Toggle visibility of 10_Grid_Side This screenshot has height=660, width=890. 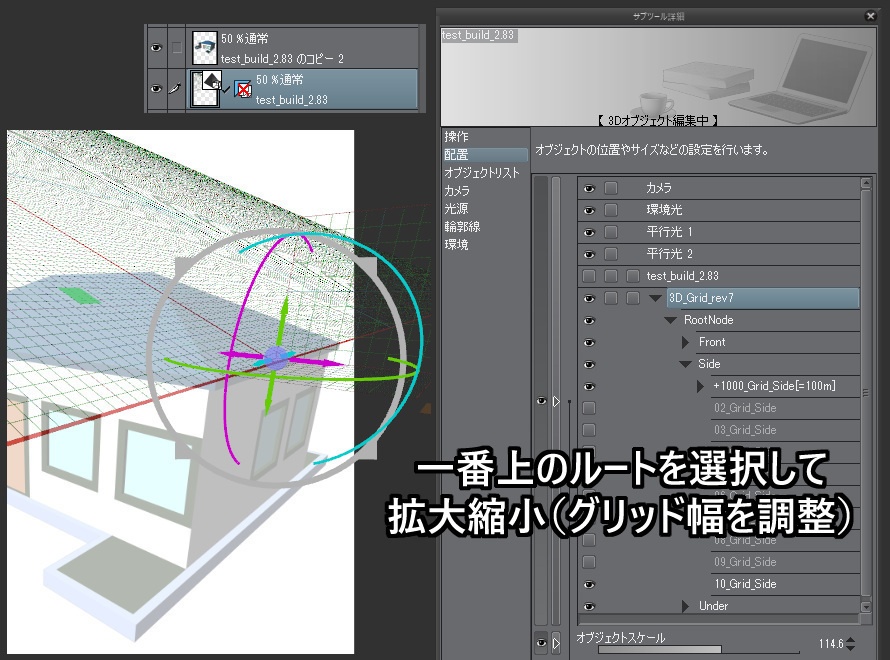(590, 583)
